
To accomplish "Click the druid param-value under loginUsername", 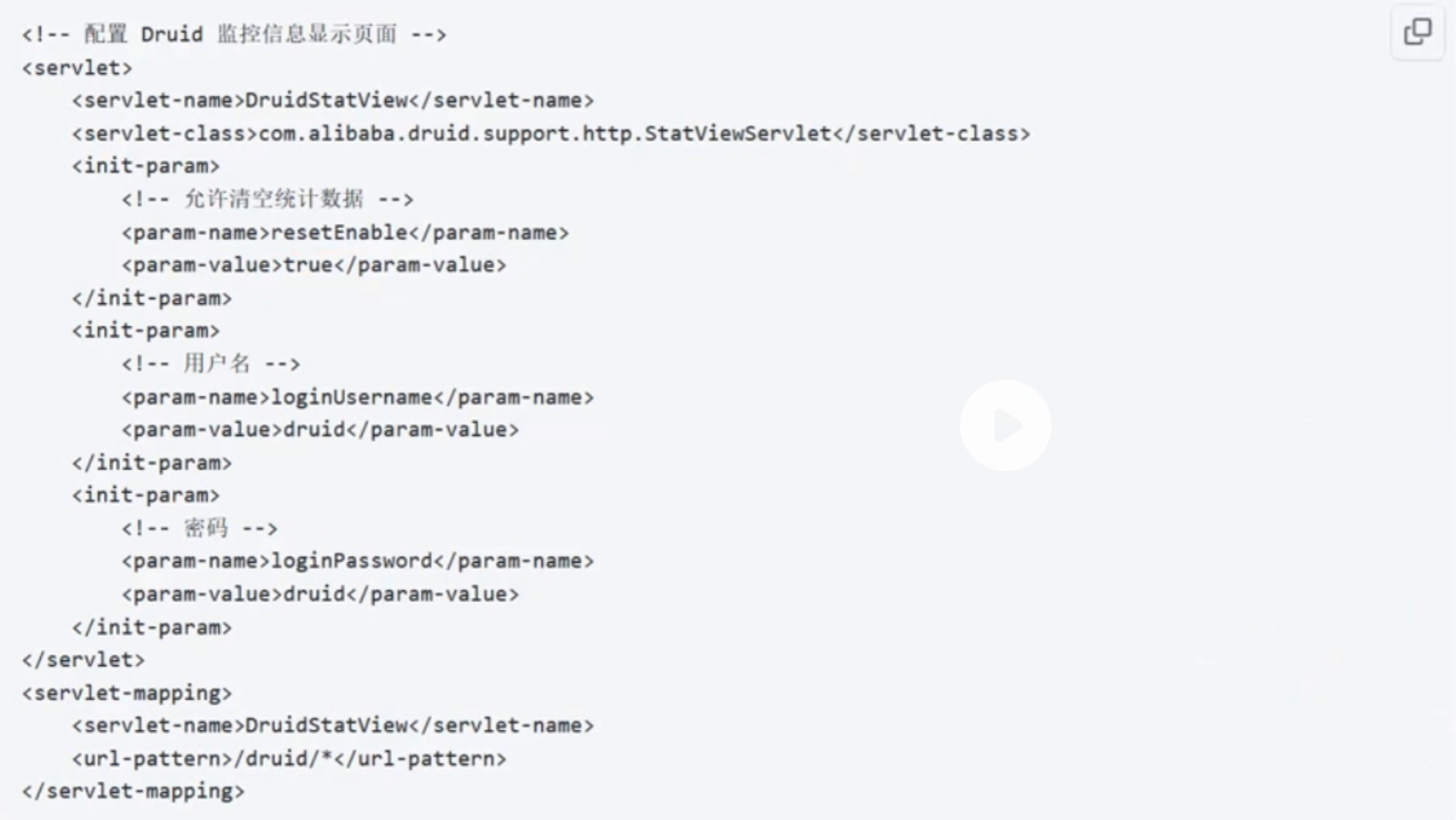I will pyautogui.click(x=320, y=430).
